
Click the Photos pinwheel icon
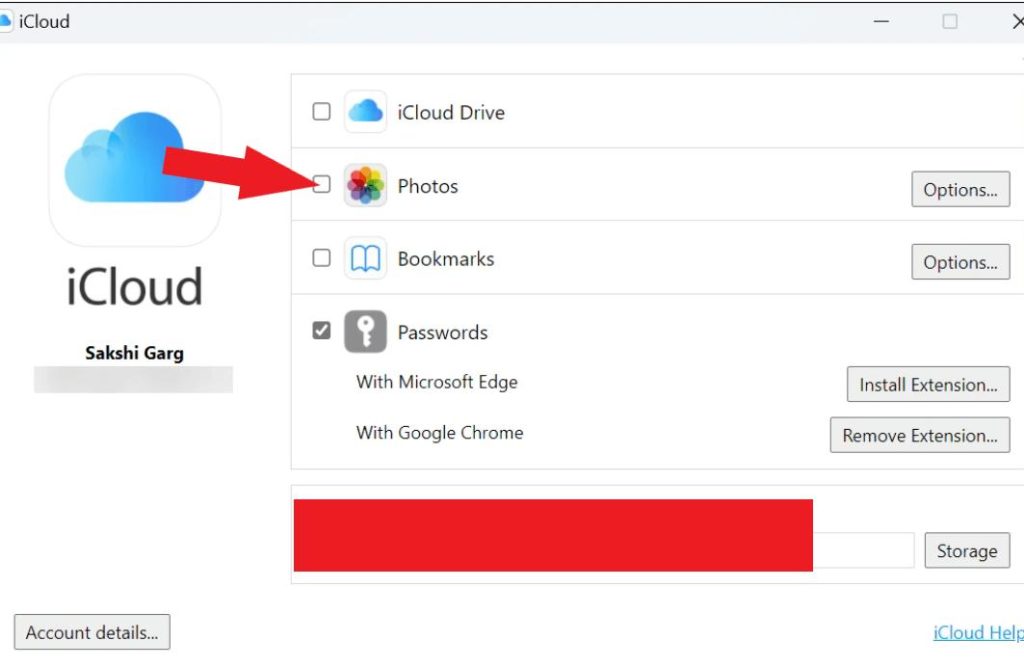point(365,185)
